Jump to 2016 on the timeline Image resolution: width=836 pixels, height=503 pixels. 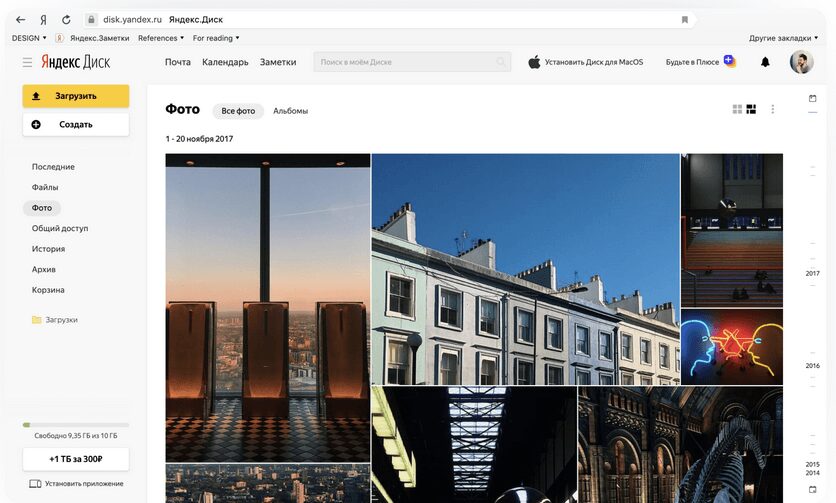pos(812,366)
